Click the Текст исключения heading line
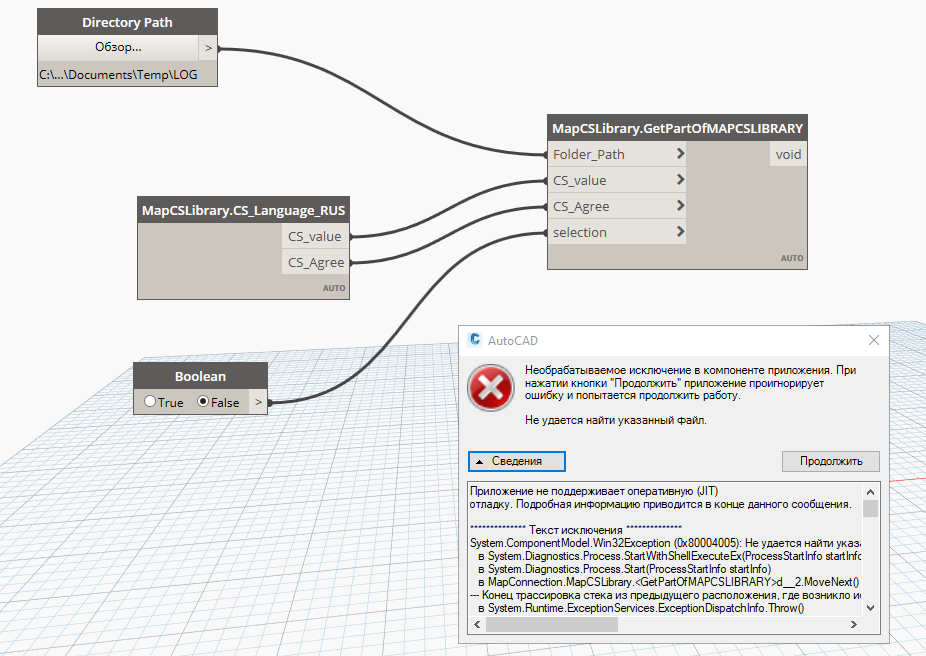Screen dimensions: 926x656 (576, 530)
